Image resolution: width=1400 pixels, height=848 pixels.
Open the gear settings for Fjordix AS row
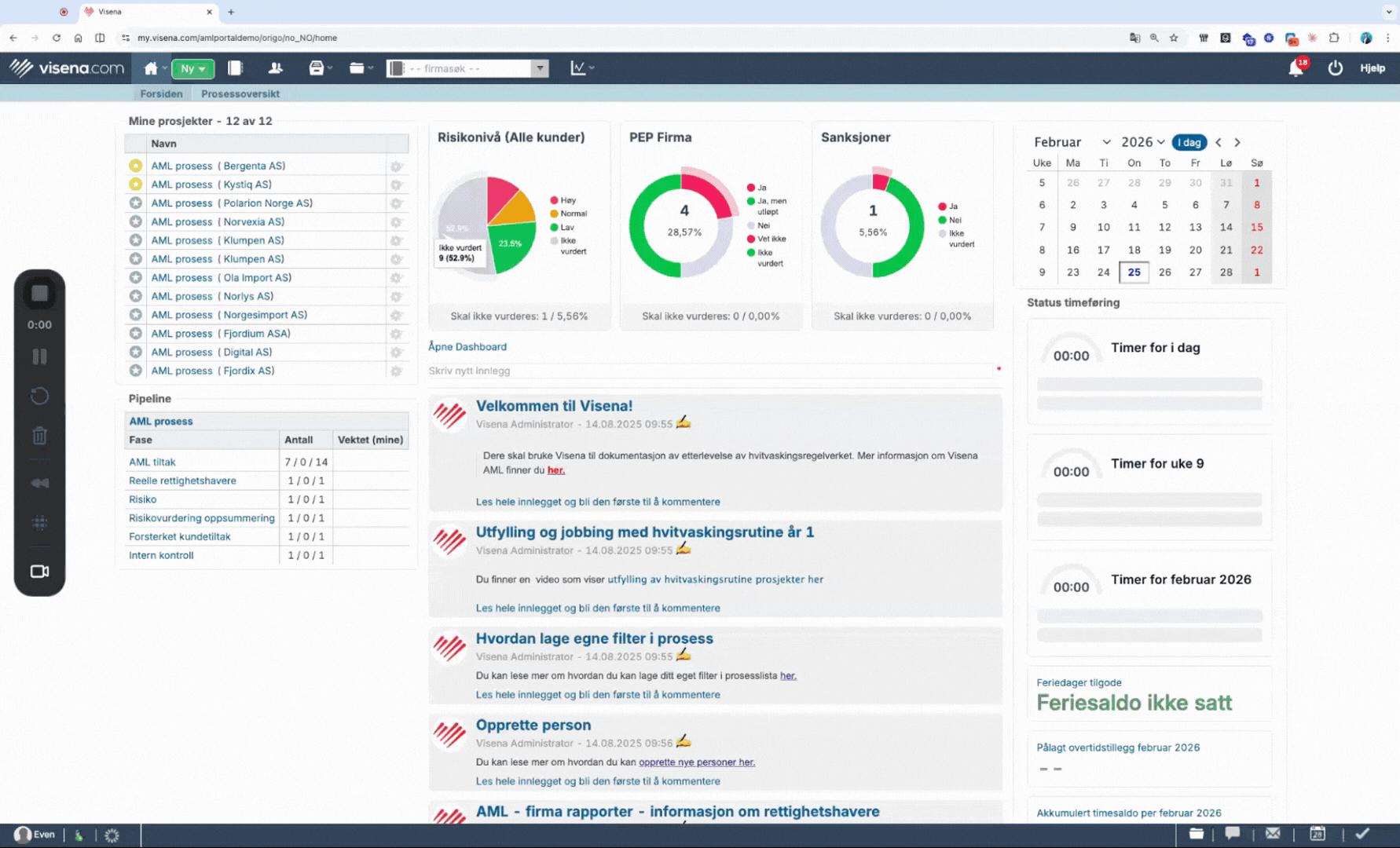tap(397, 371)
